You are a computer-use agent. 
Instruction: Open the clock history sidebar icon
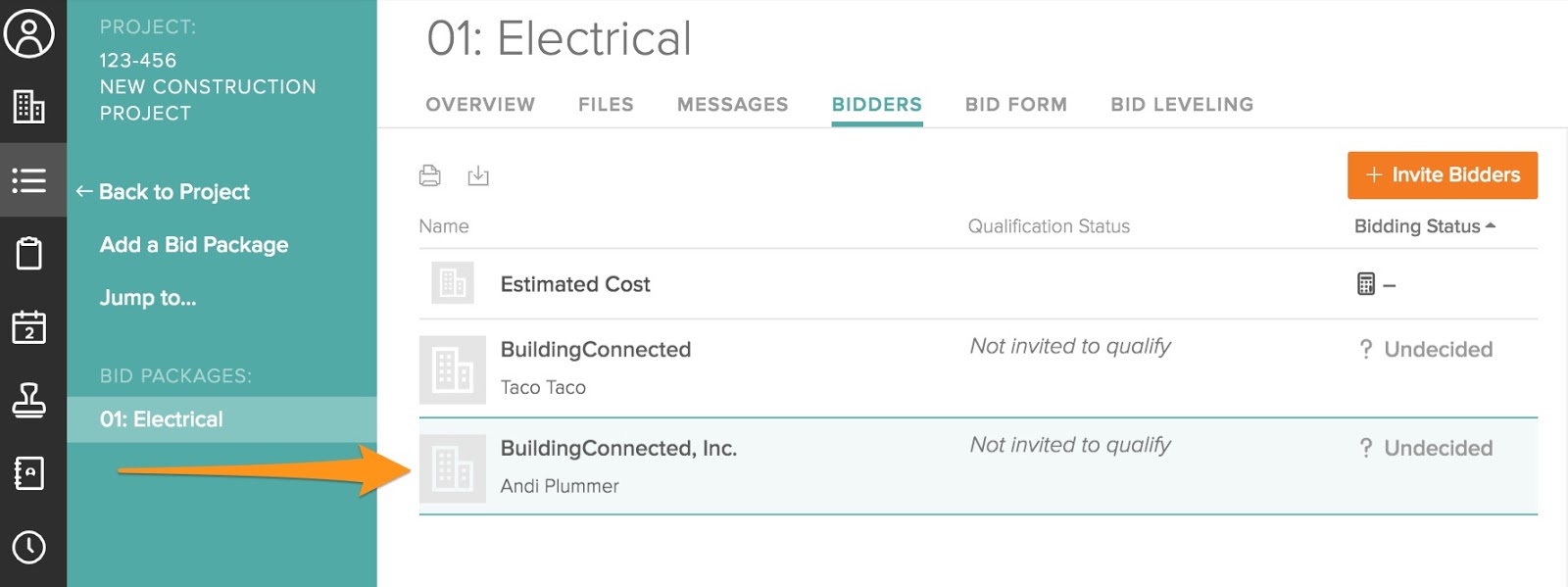tap(29, 547)
